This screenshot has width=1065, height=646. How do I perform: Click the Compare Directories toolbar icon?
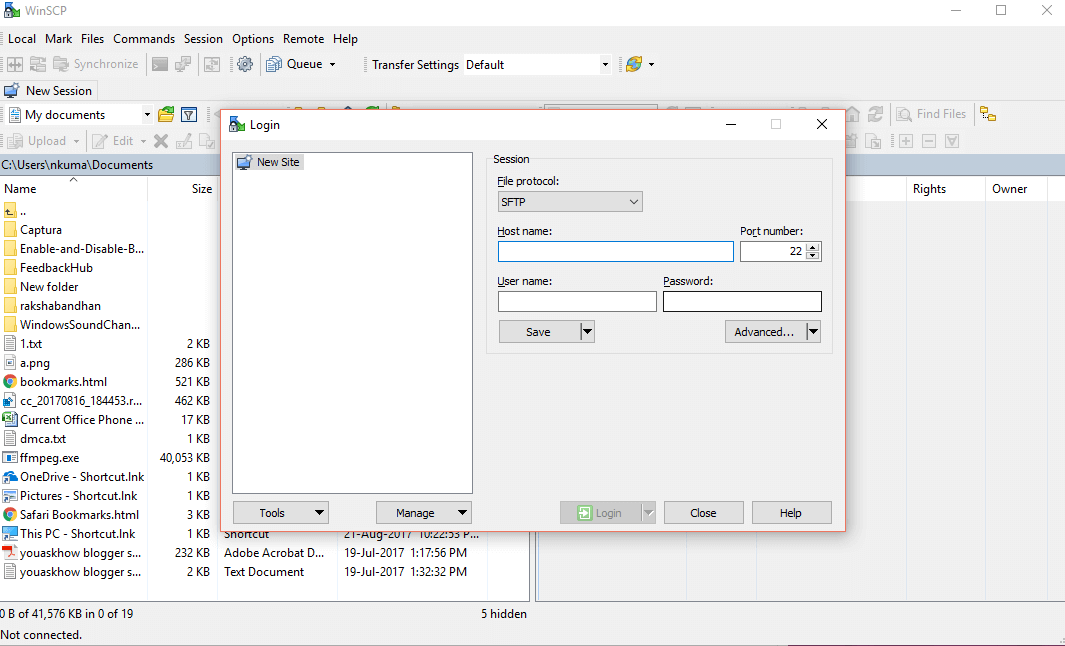[x=15, y=65]
